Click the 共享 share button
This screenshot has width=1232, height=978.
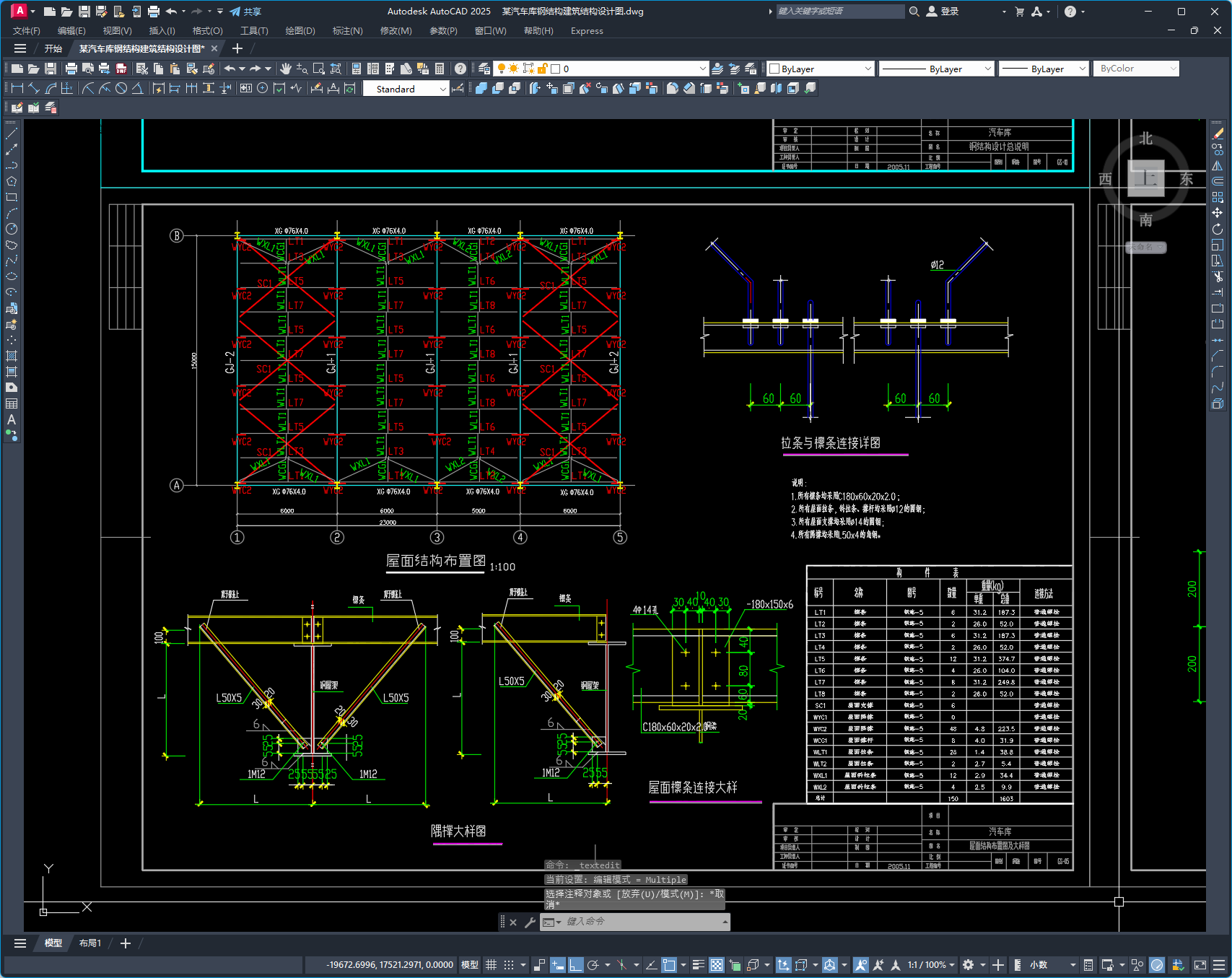[x=245, y=12]
